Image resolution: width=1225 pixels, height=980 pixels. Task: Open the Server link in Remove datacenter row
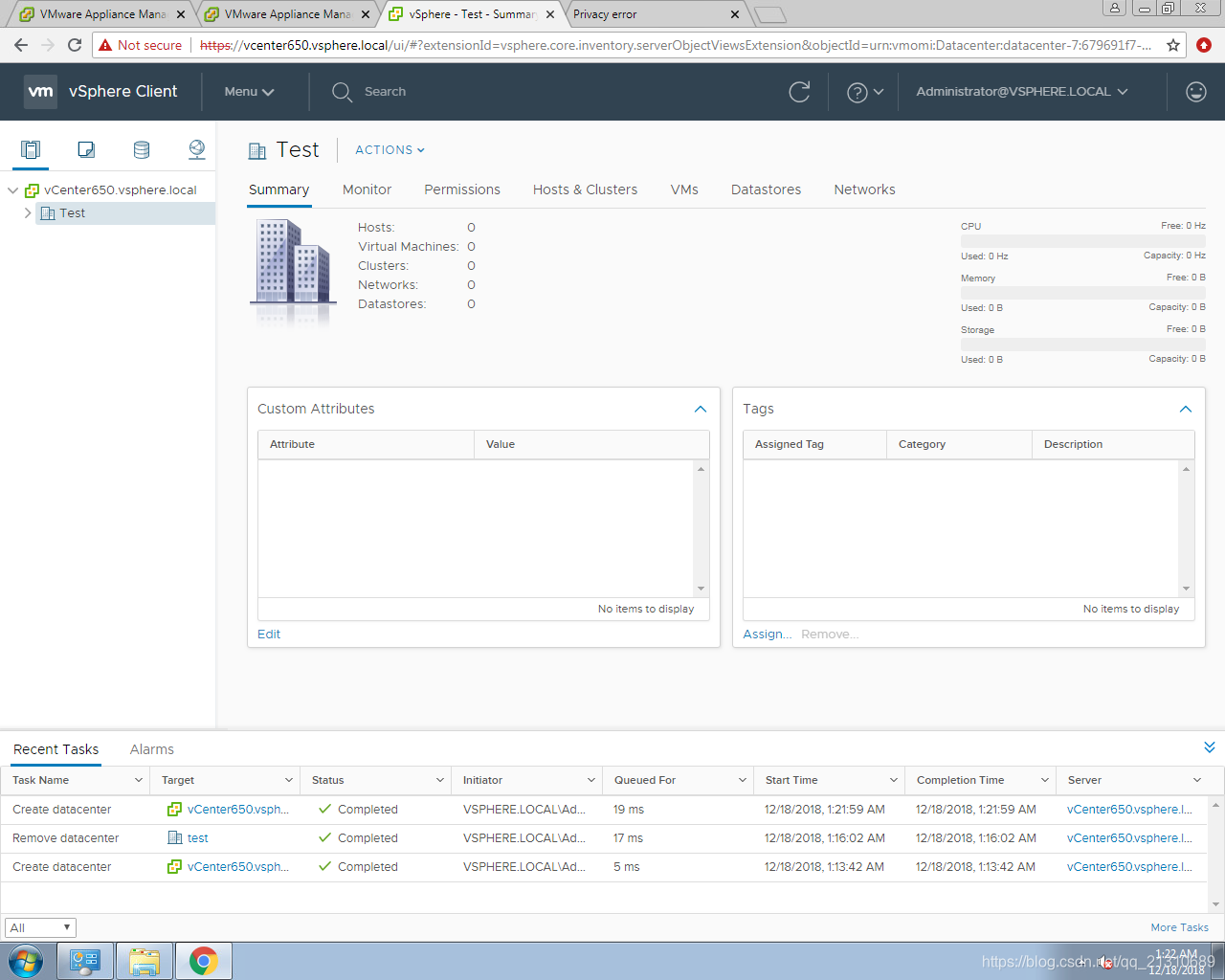(x=1129, y=838)
